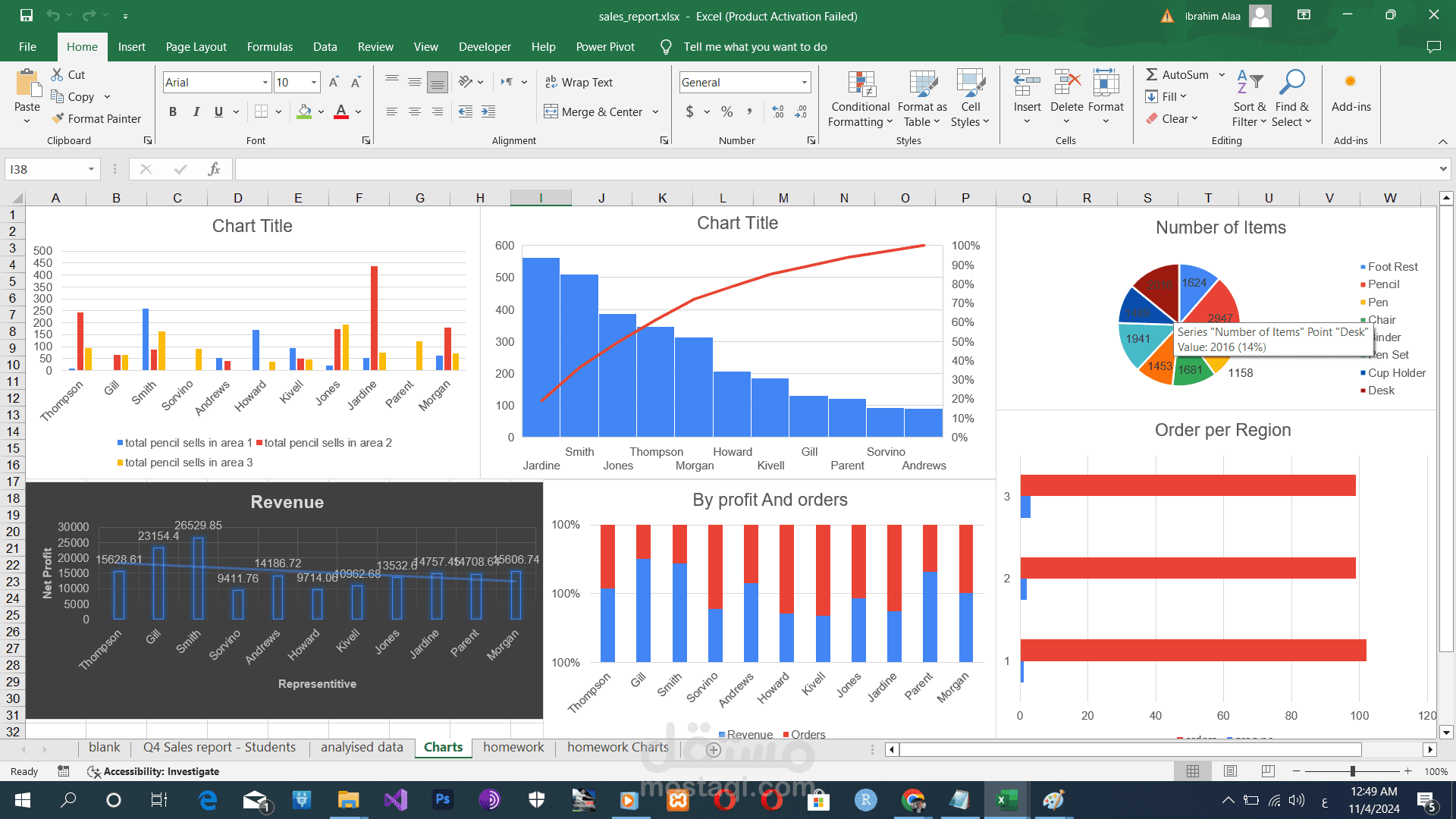
Task: Click the Undo arrow icon
Action: [x=52, y=15]
